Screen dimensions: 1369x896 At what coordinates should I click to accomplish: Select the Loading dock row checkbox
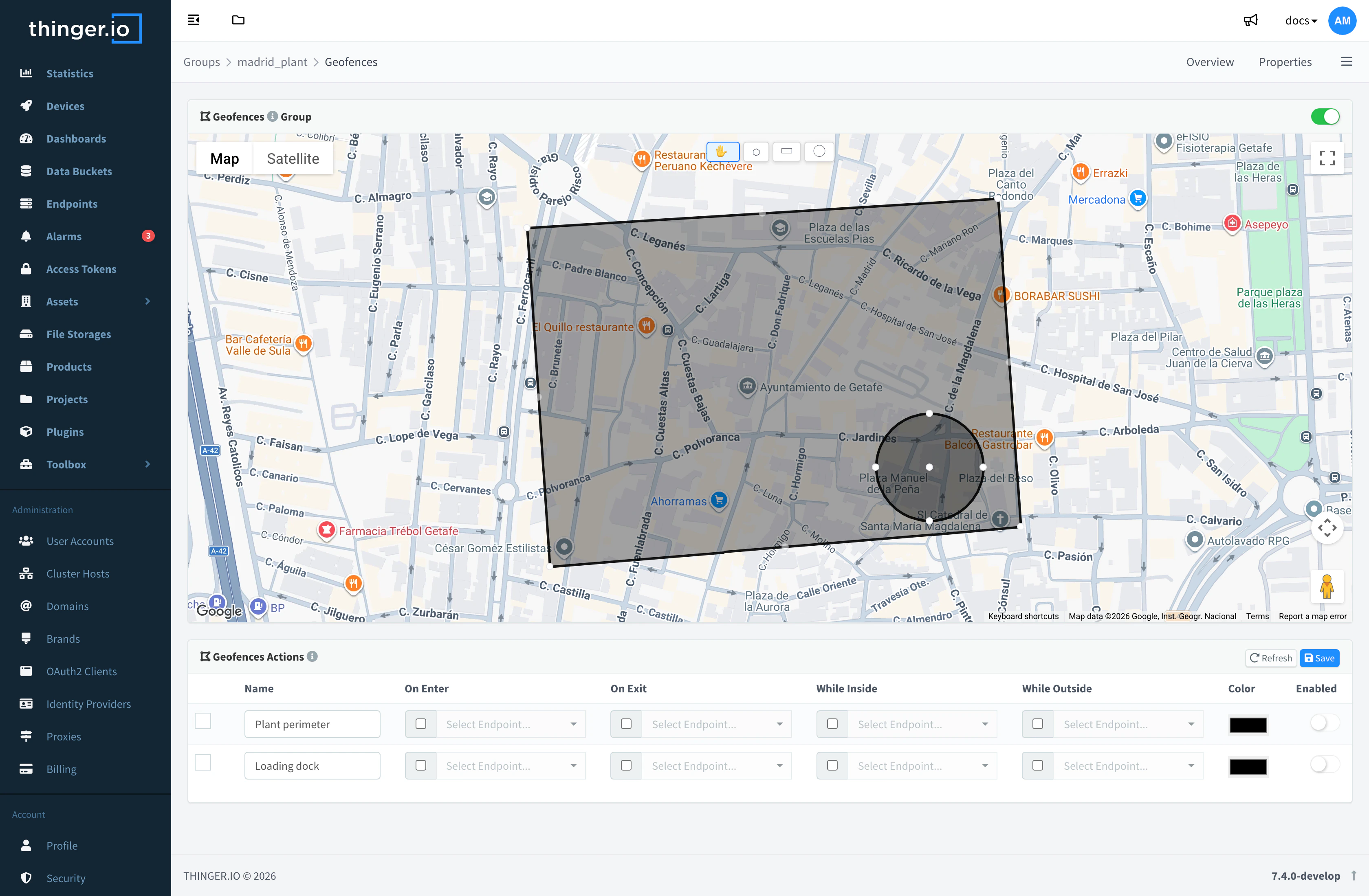[x=203, y=763]
